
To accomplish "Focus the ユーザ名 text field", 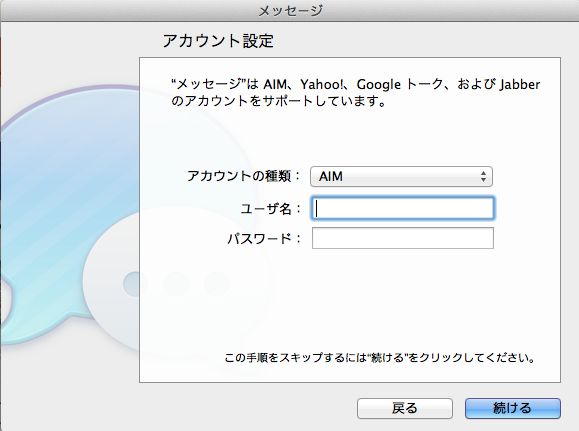I will pos(402,208).
